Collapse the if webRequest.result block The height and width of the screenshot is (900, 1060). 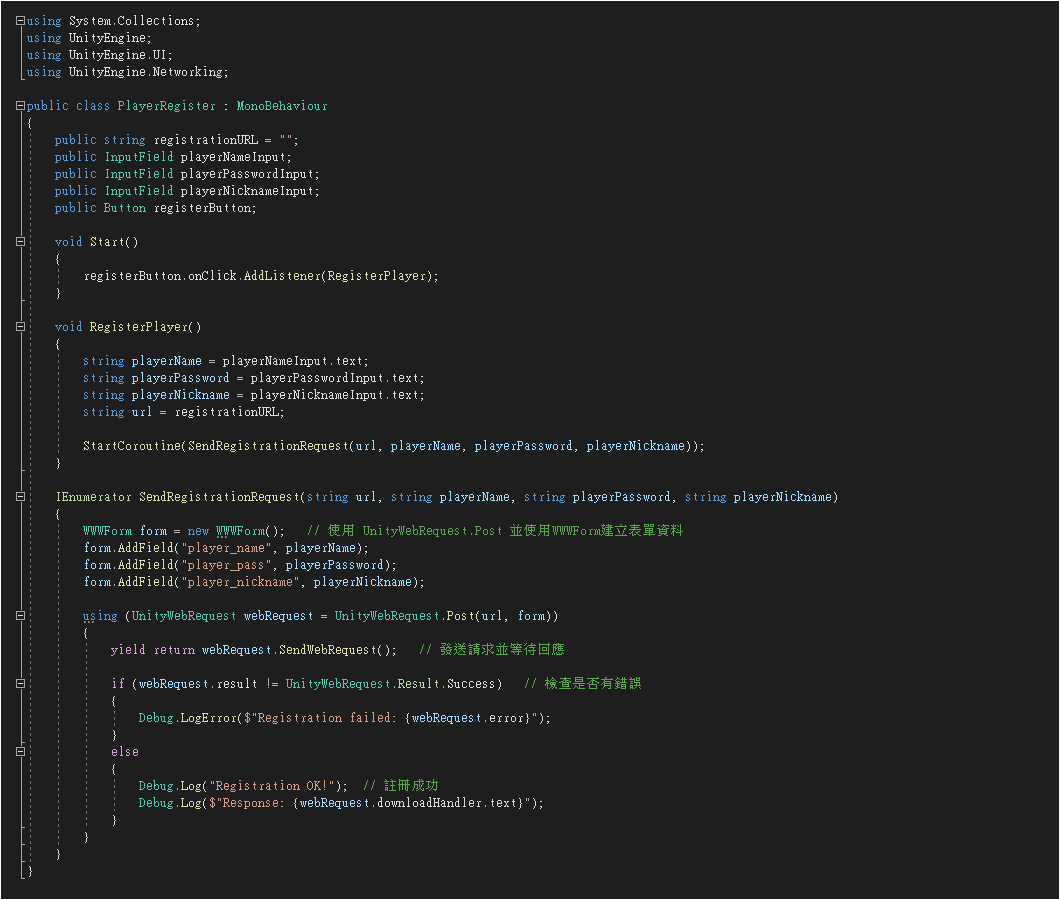click(x=20, y=684)
